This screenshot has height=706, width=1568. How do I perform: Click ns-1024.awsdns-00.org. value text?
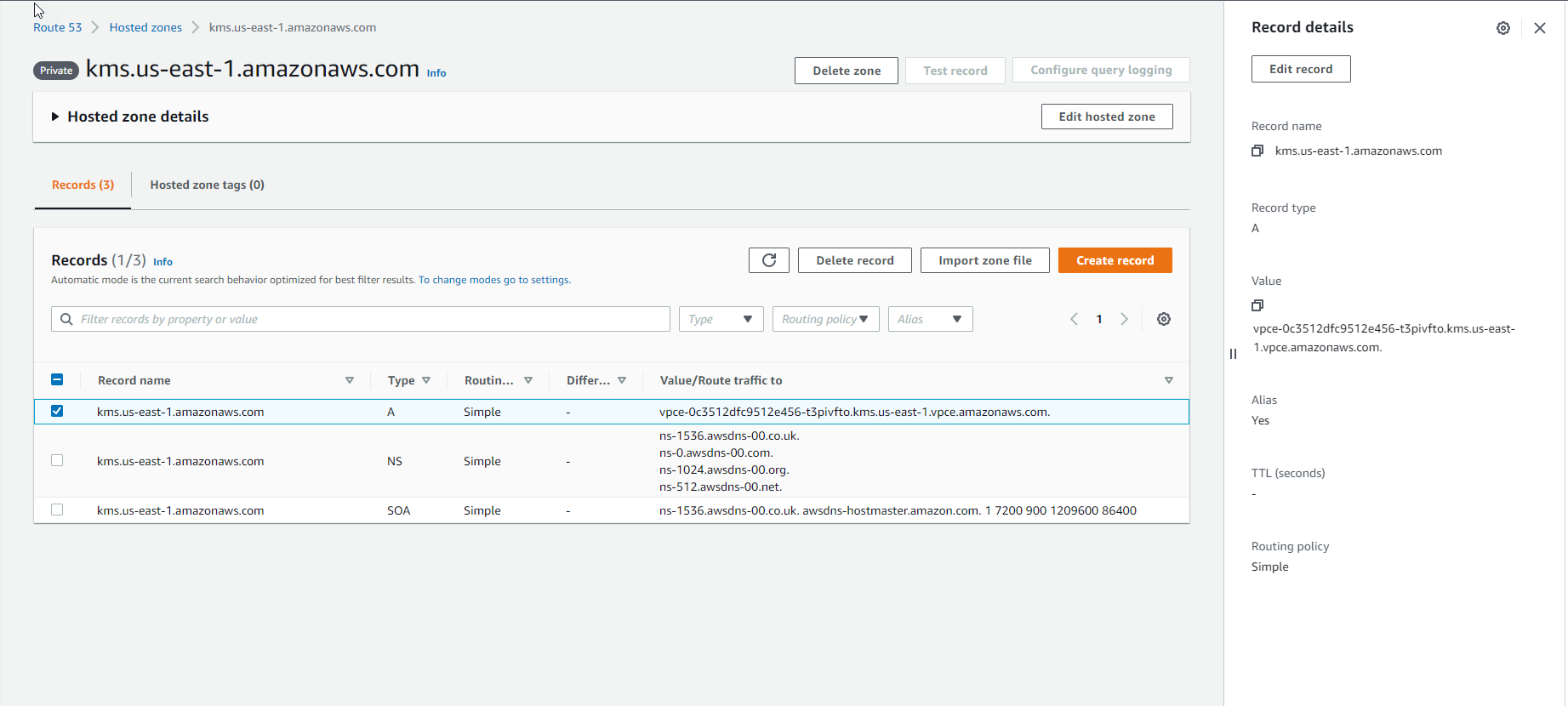coord(724,470)
